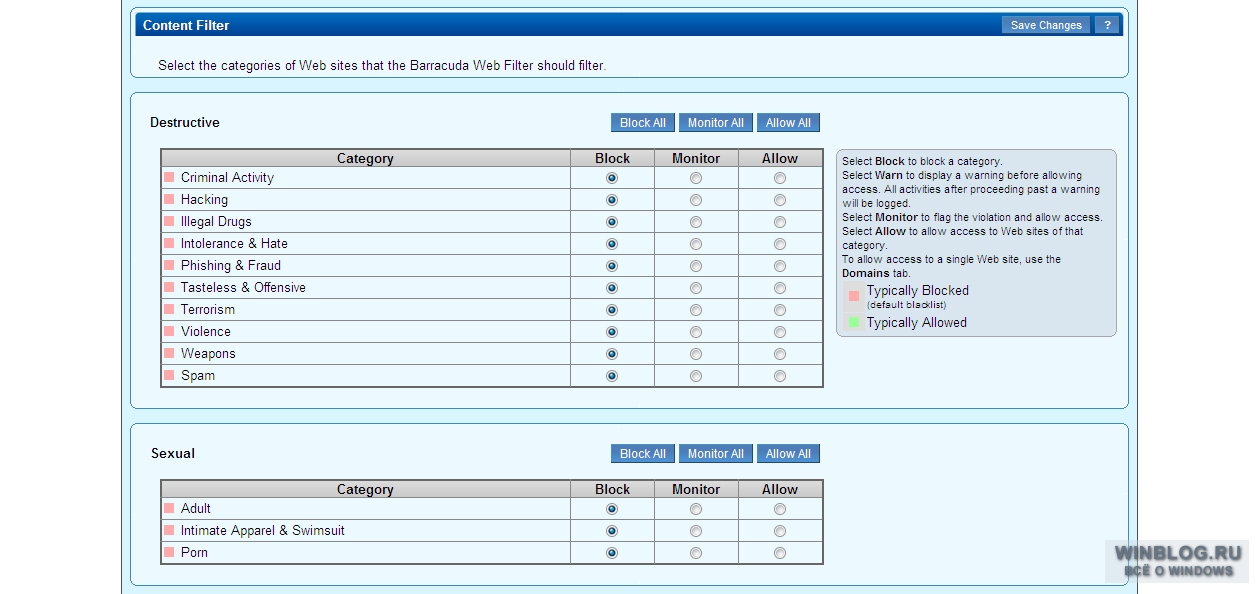Set Violence to Allow
The height and width of the screenshot is (594, 1259).
click(x=780, y=332)
